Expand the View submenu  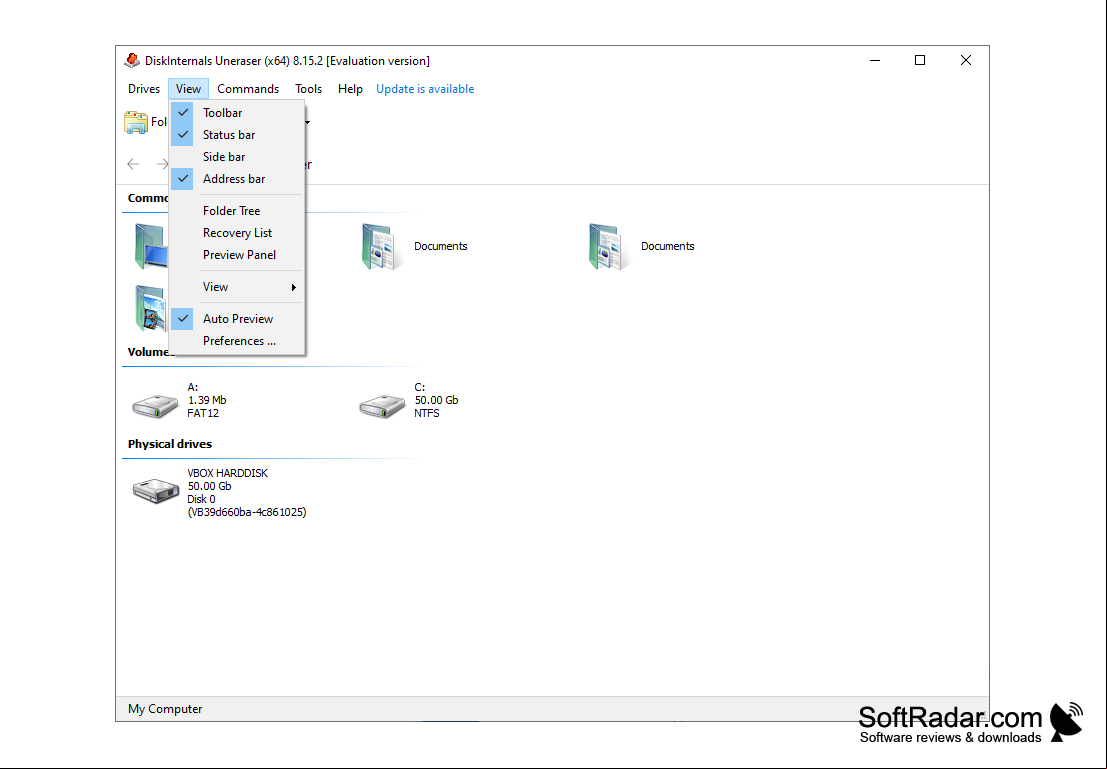[x=237, y=287]
